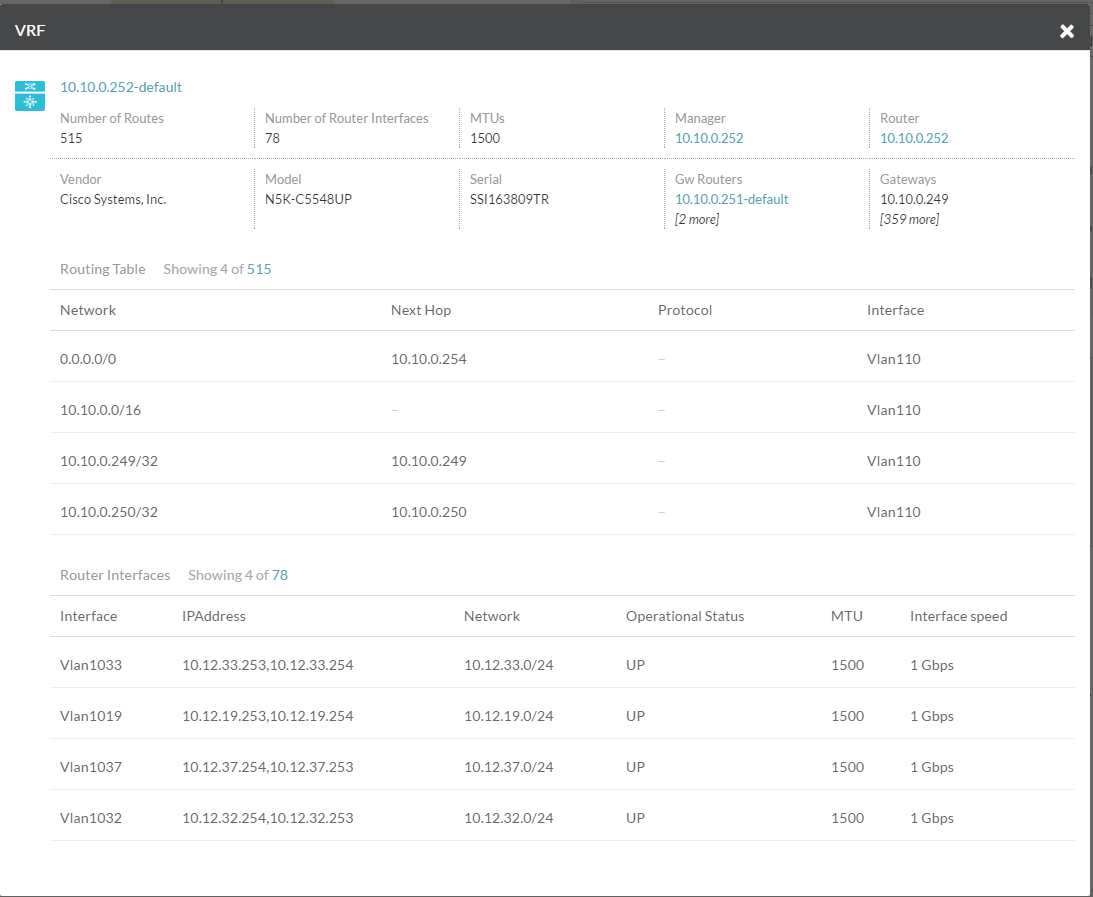This screenshot has height=897, width=1093.
Task: Select network 10.12.33.0/24
Action: 509,665
